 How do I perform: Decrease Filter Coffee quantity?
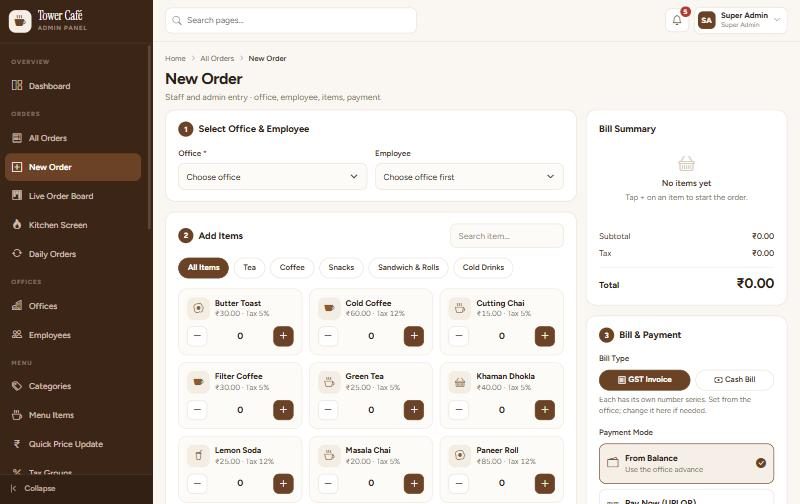tap(197, 410)
